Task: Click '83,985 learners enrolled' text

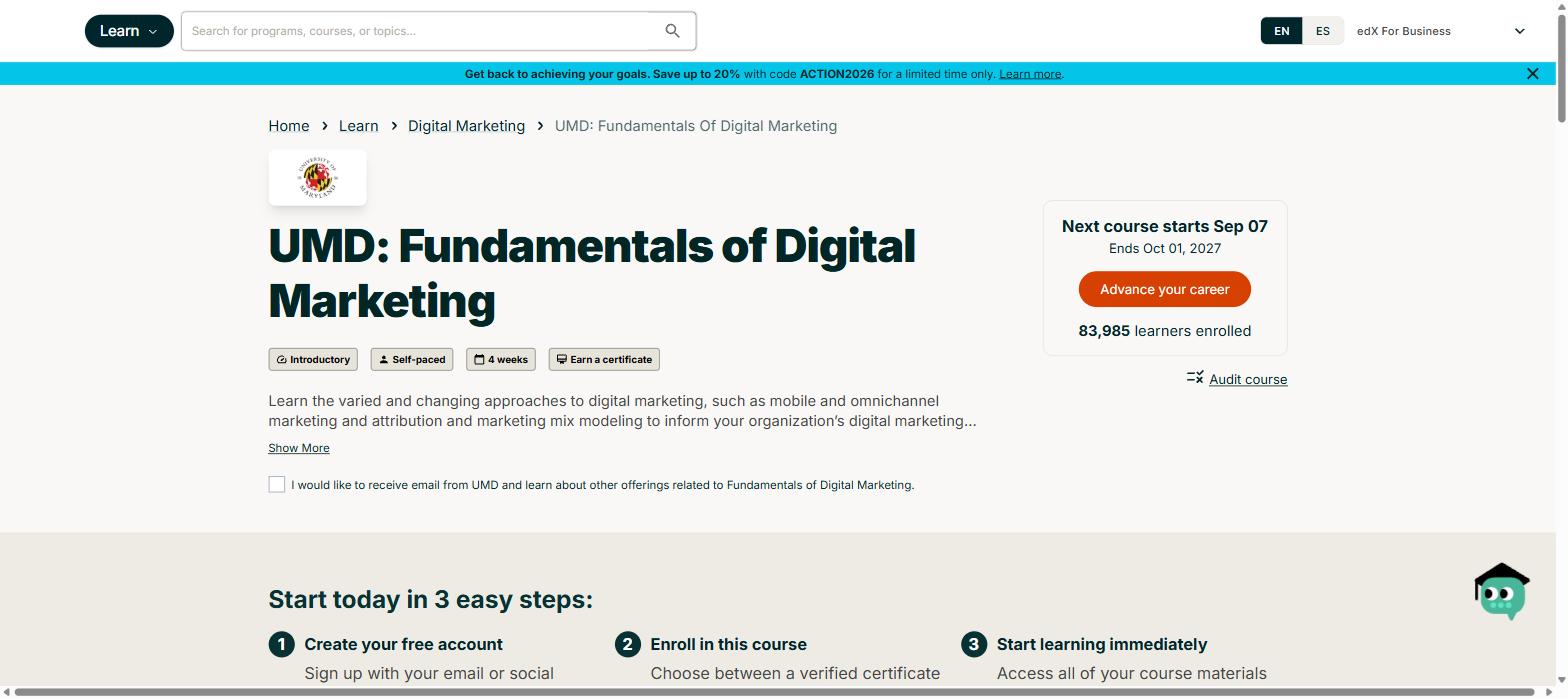Action: pyautogui.click(x=1165, y=331)
